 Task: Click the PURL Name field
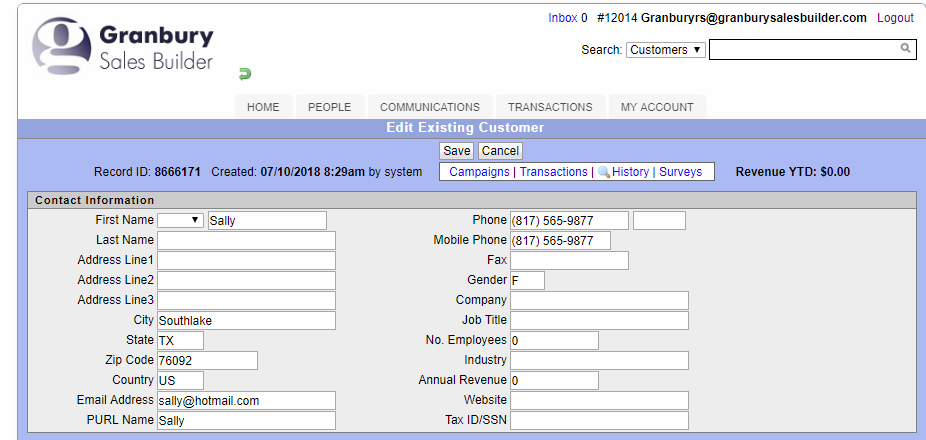pos(246,421)
